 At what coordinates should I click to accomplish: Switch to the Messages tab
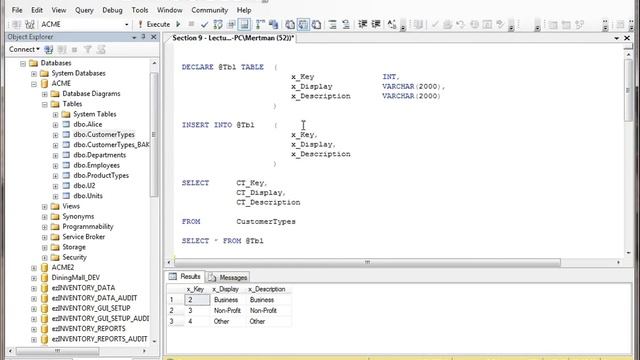pos(228,278)
